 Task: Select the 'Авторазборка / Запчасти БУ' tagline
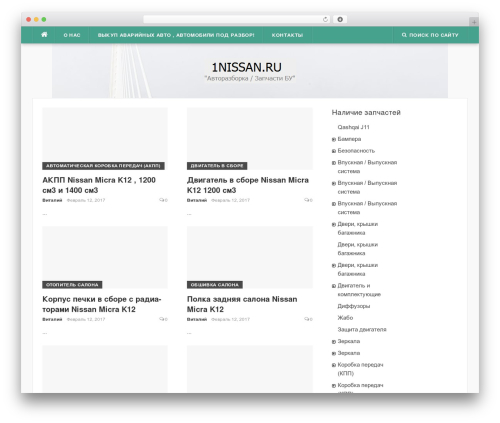pyautogui.click(x=250, y=78)
